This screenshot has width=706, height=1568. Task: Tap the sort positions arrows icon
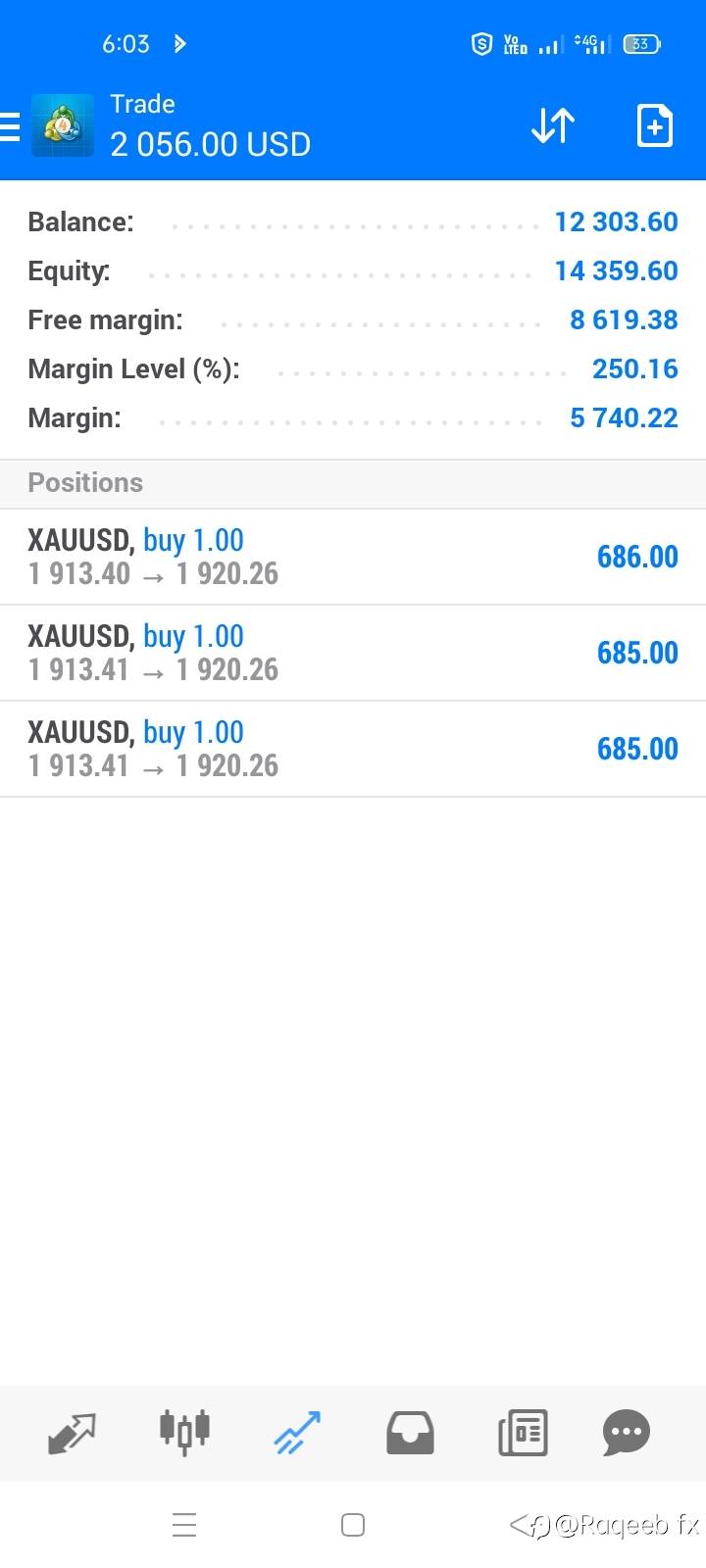point(553,126)
